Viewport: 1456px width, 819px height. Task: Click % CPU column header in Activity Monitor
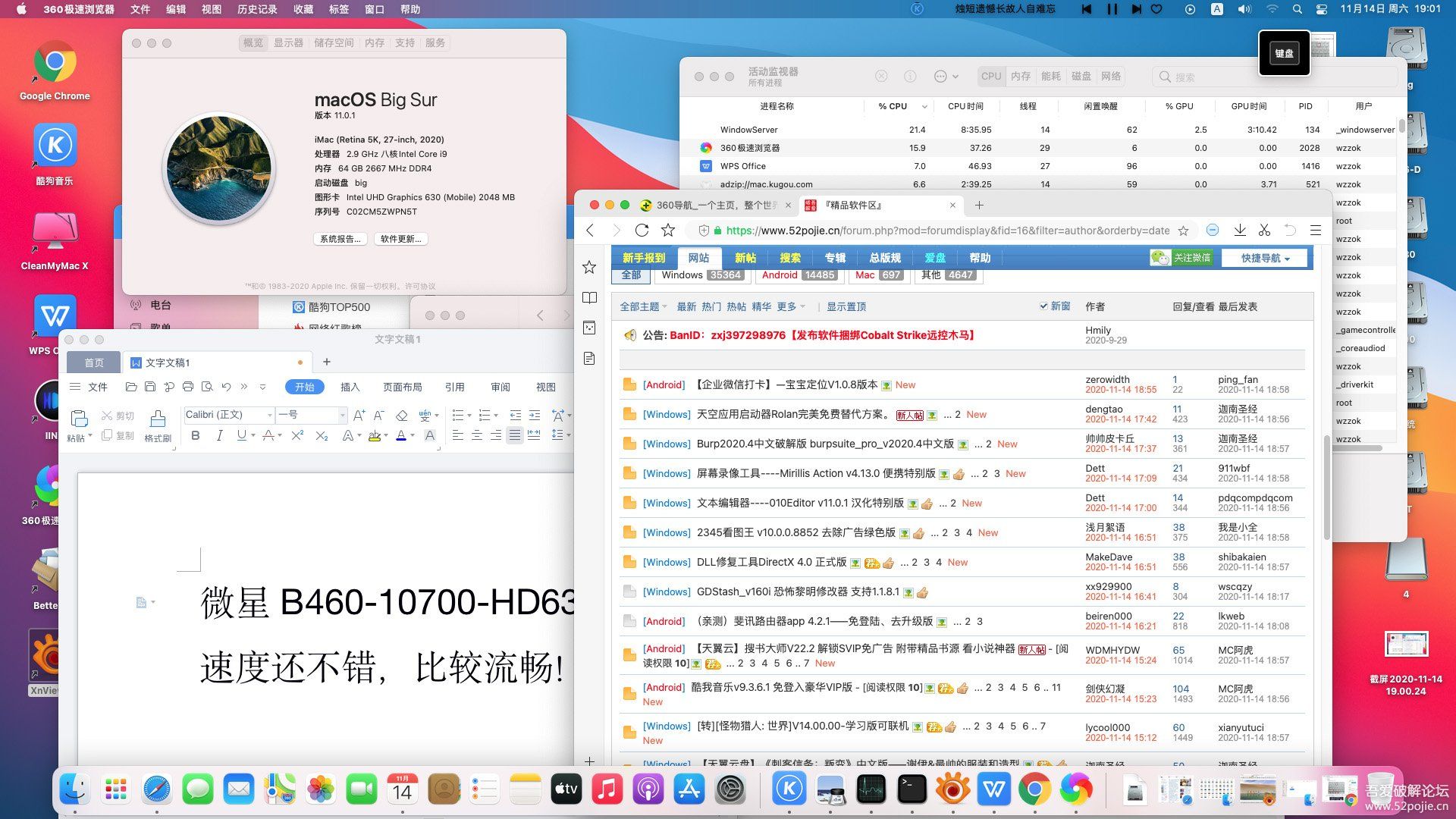(x=893, y=106)
